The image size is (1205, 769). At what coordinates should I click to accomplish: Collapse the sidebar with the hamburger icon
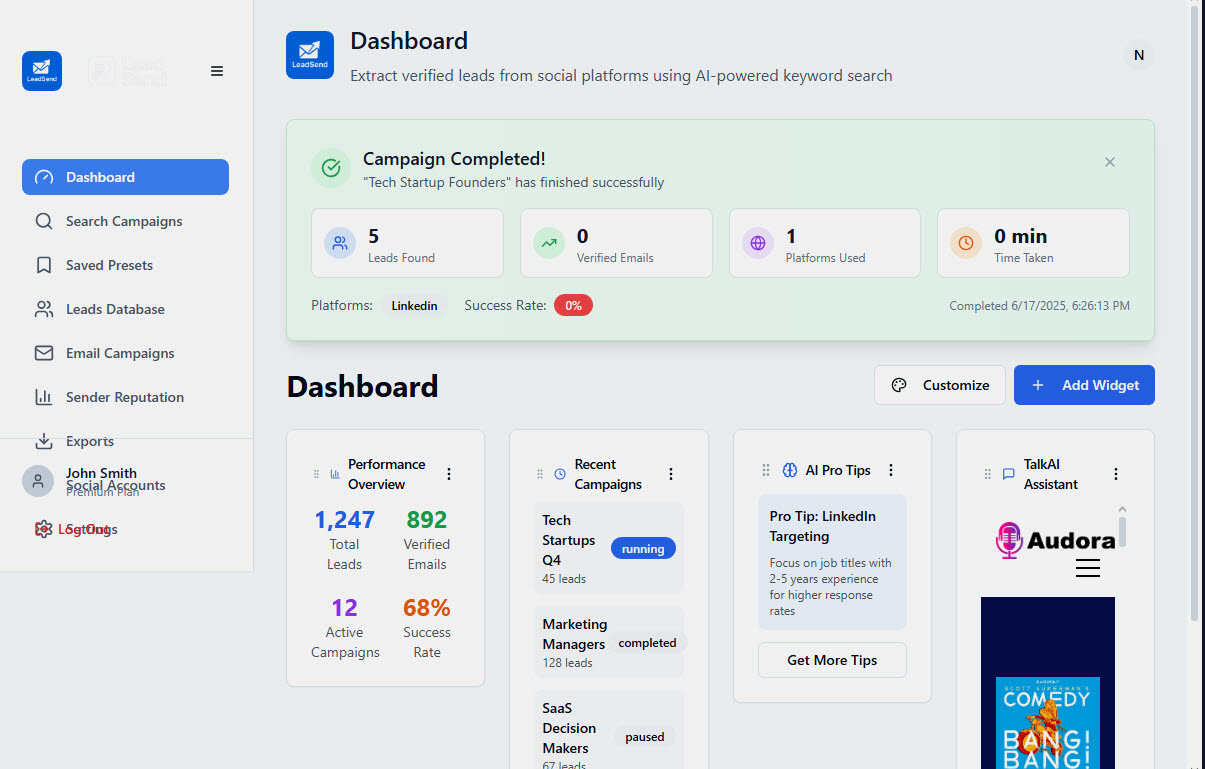[217, 71]
